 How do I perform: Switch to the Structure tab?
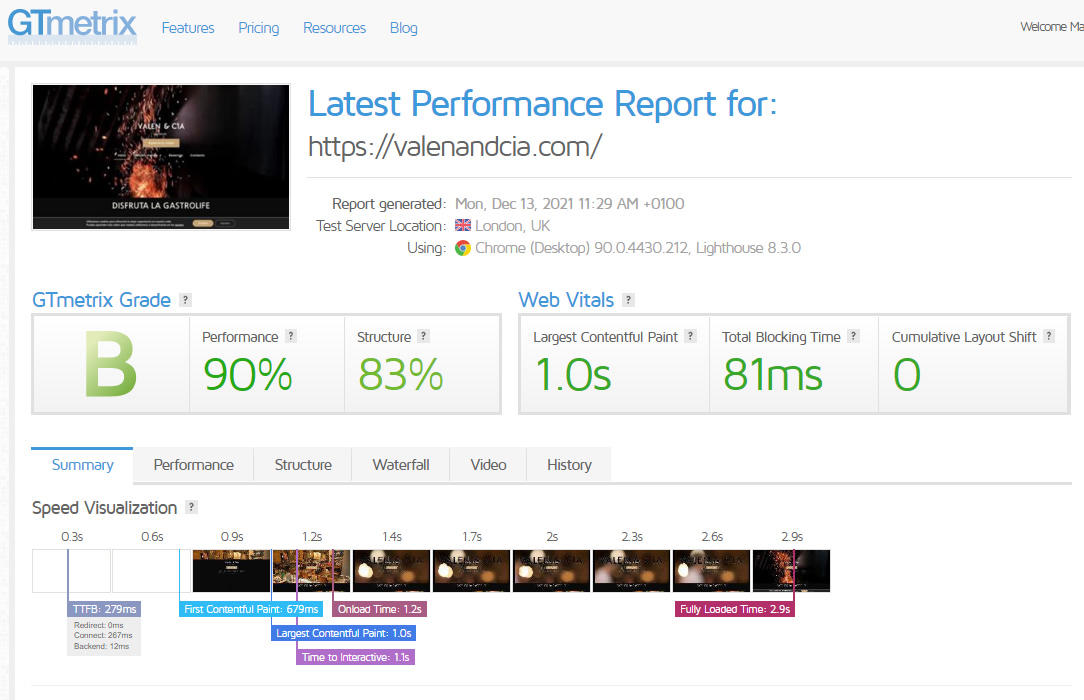click(x=303, y=464)
